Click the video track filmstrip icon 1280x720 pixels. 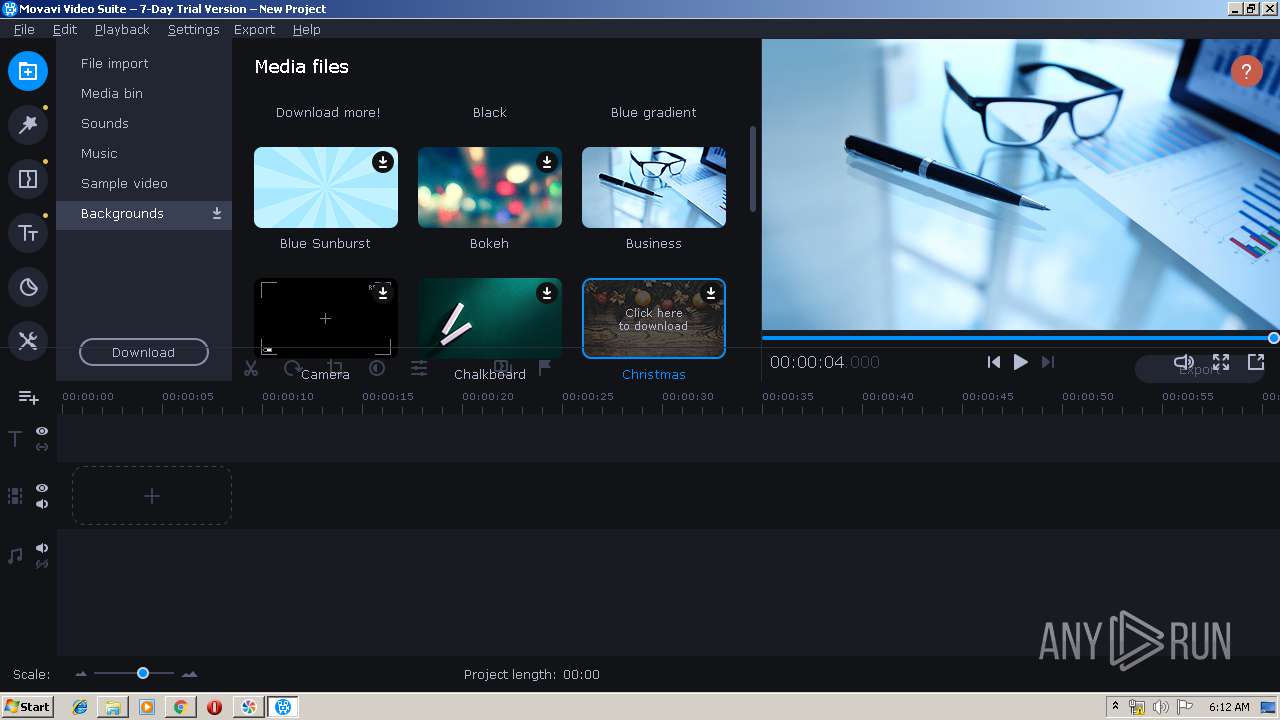[15, 496]
